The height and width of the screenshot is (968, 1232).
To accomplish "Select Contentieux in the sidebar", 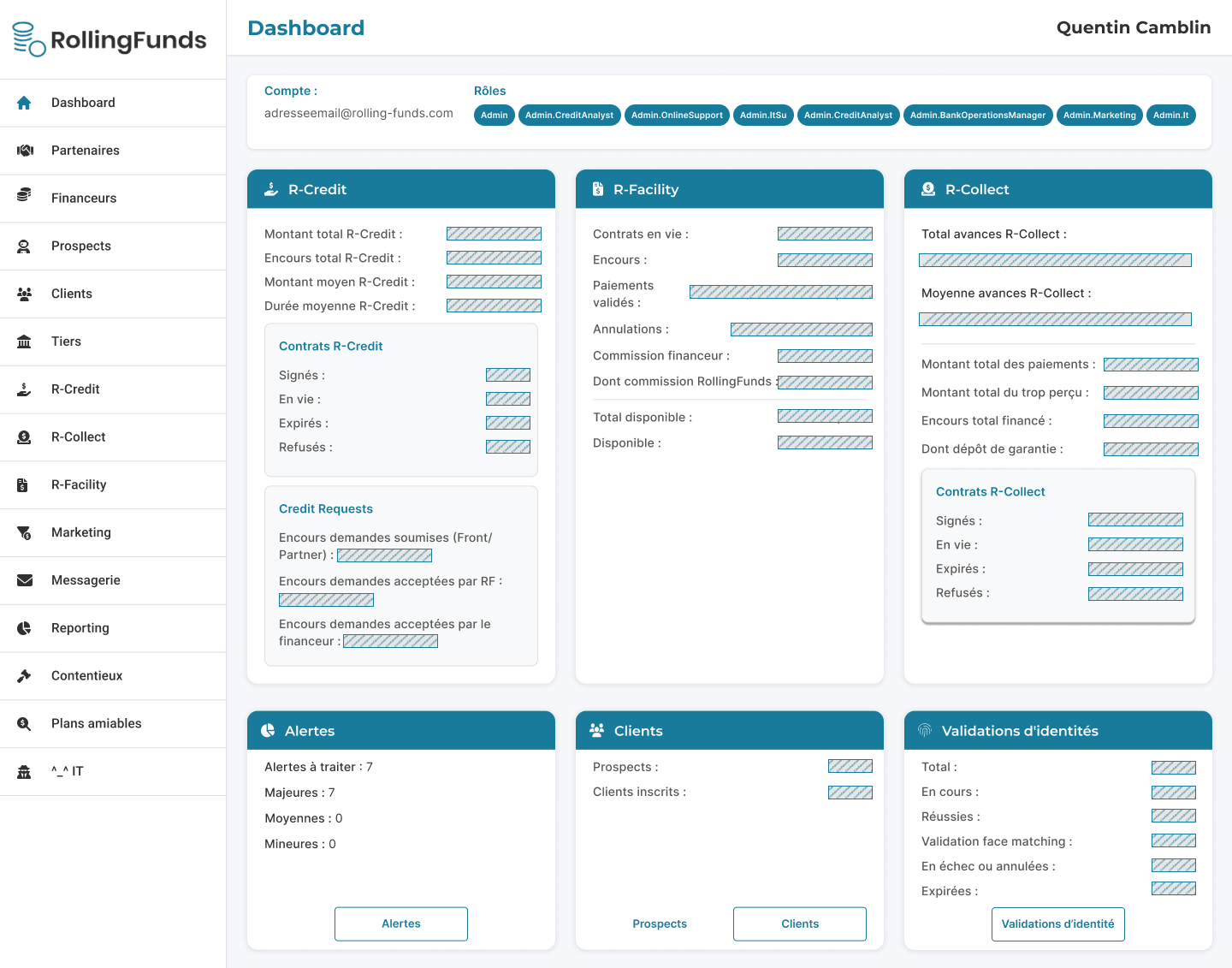I will point(113,676).
